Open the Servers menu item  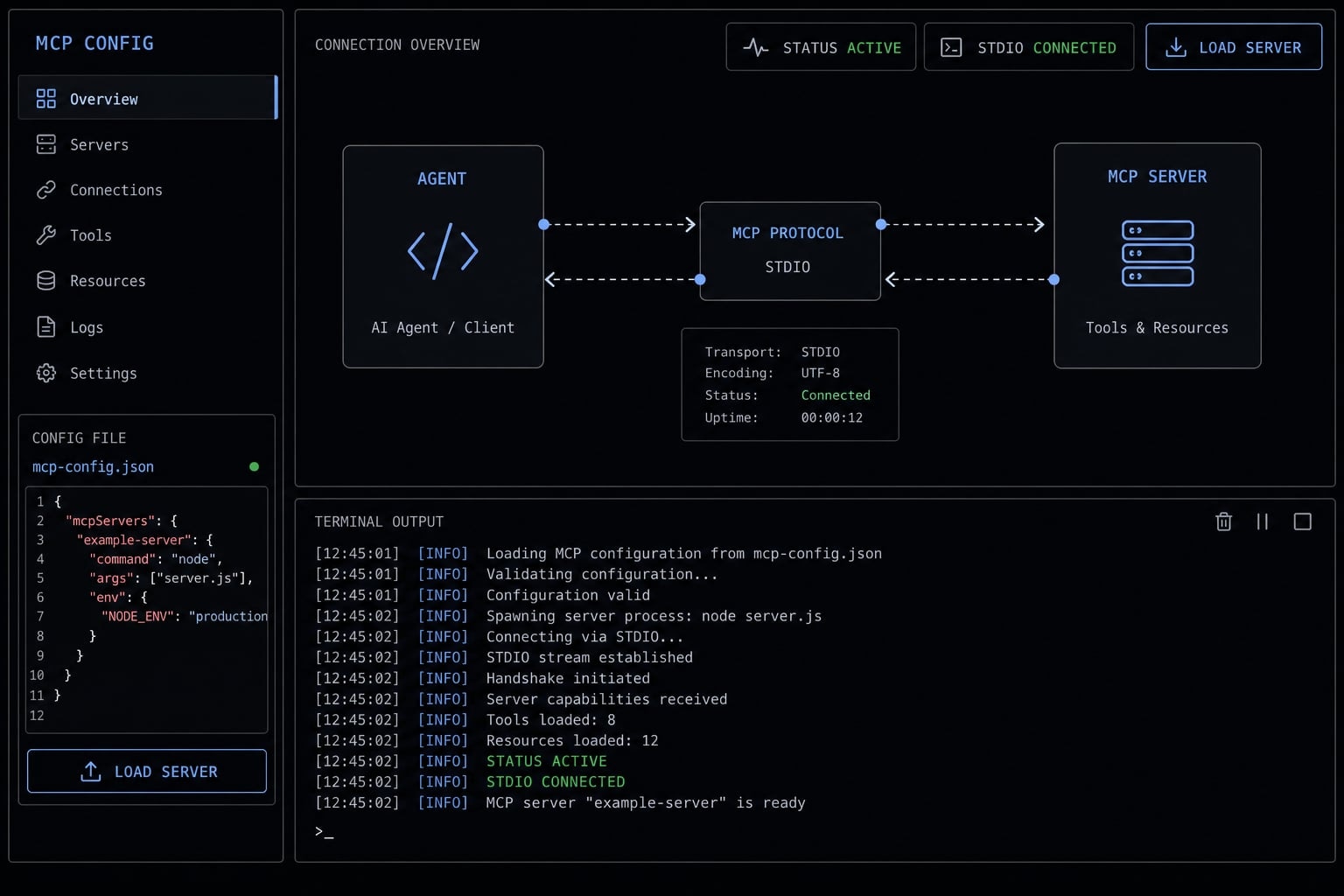[148, 144]
